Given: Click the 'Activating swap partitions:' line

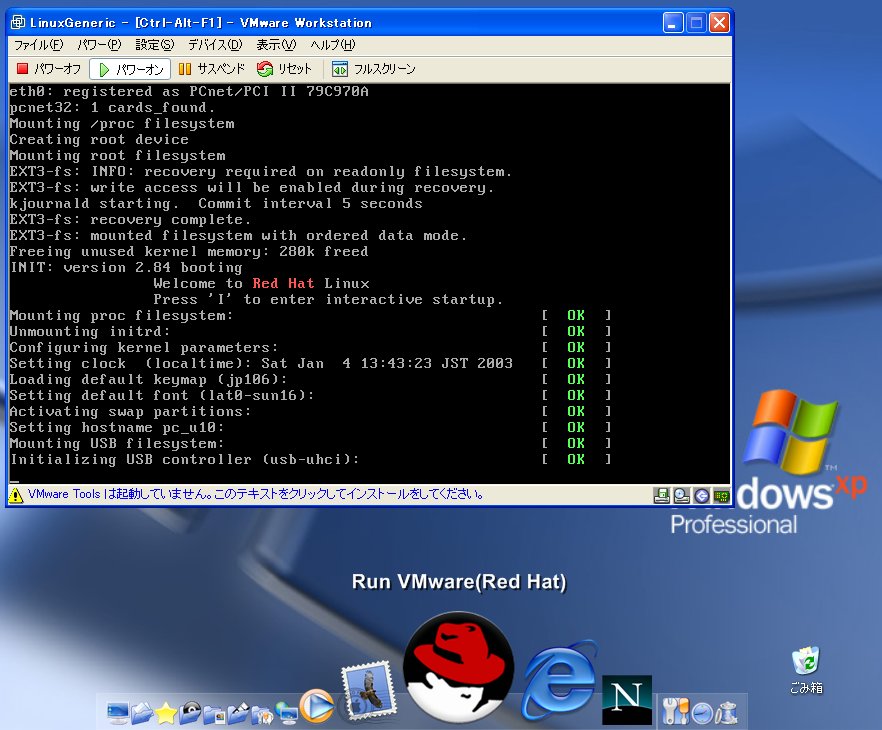Looking at the screenshot, I should 130,412.
